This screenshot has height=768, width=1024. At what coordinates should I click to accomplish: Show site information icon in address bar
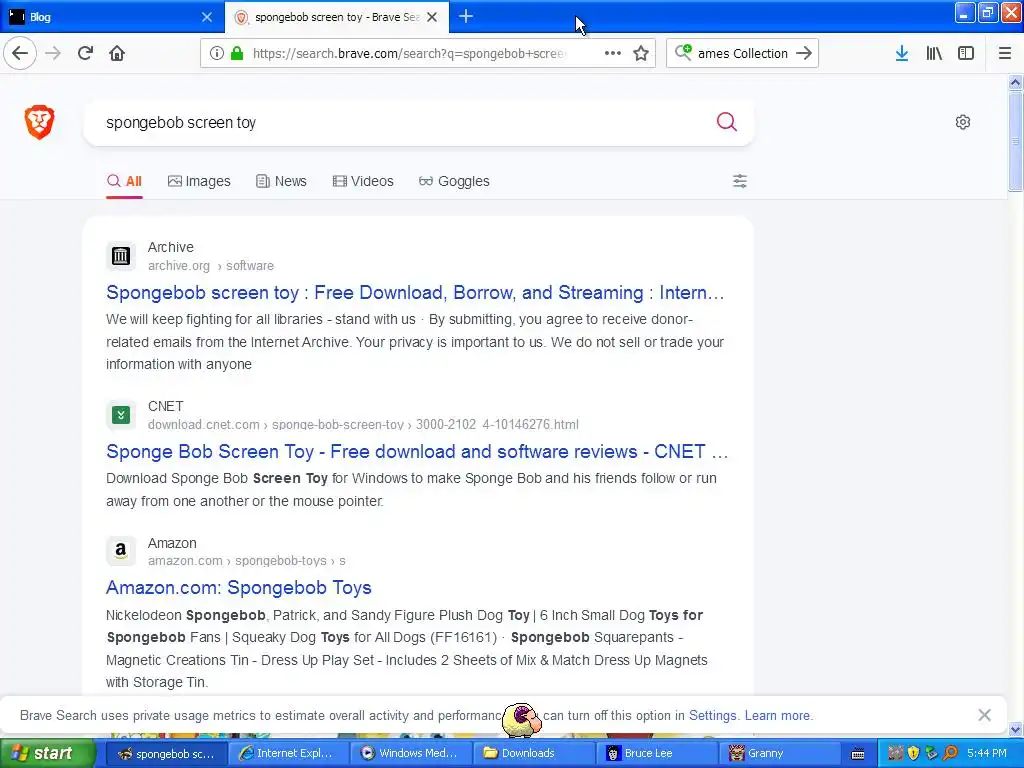click(217, 53)
